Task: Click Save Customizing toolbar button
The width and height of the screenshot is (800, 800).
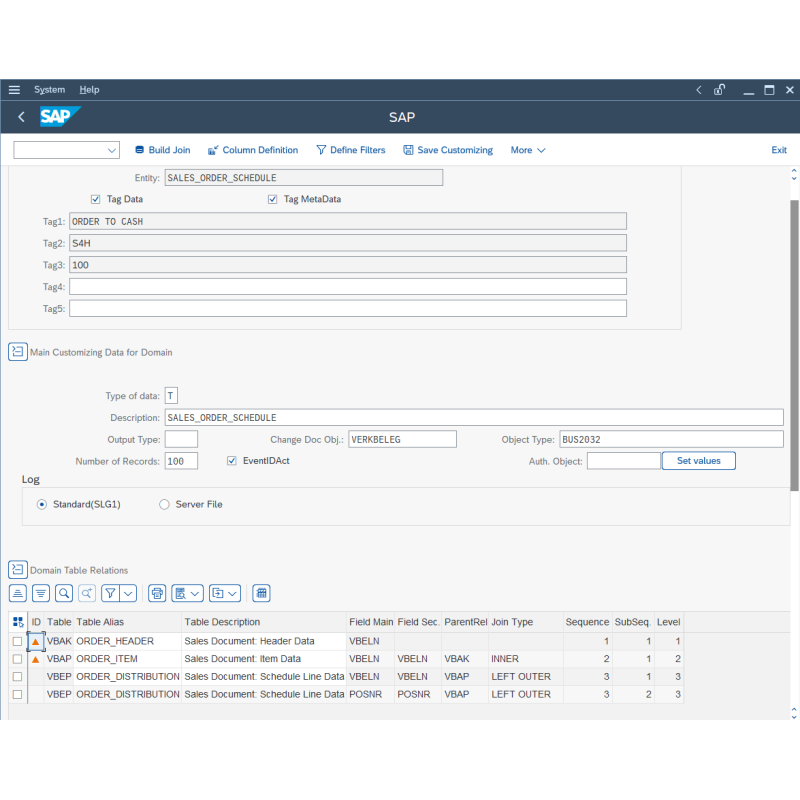Action: (x=448, y=150)
